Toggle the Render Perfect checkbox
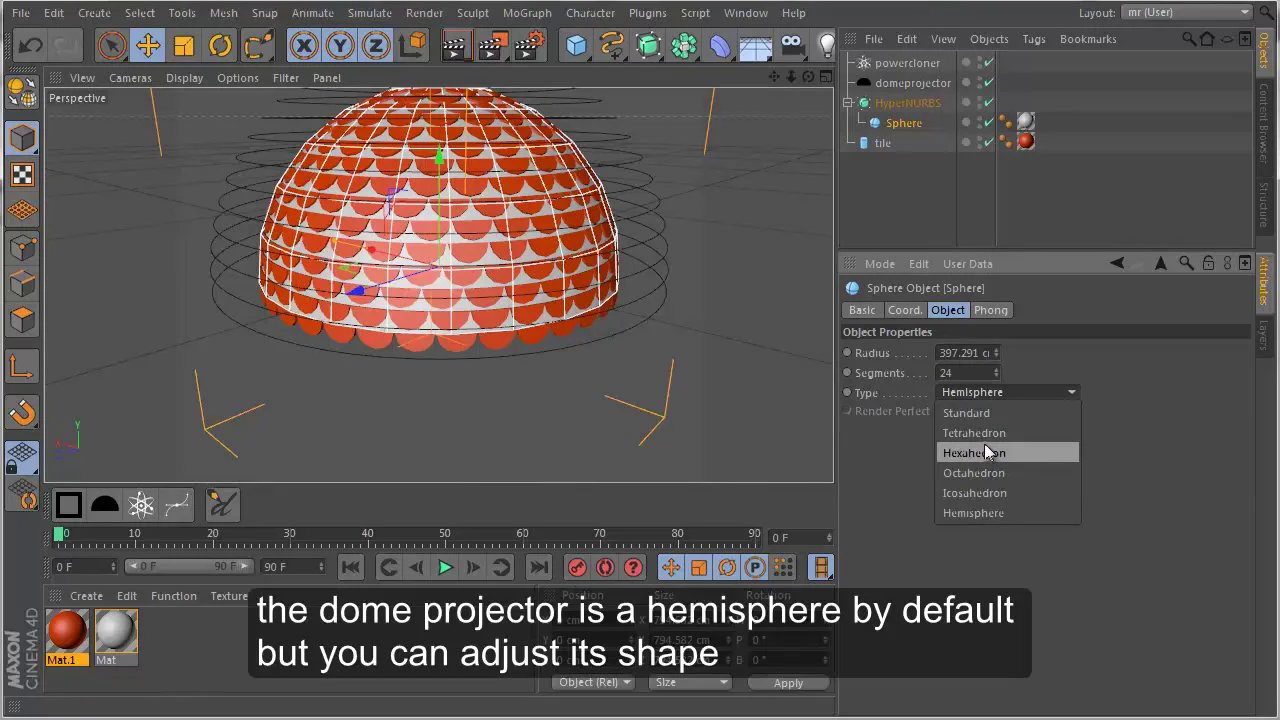 (848, 411)
